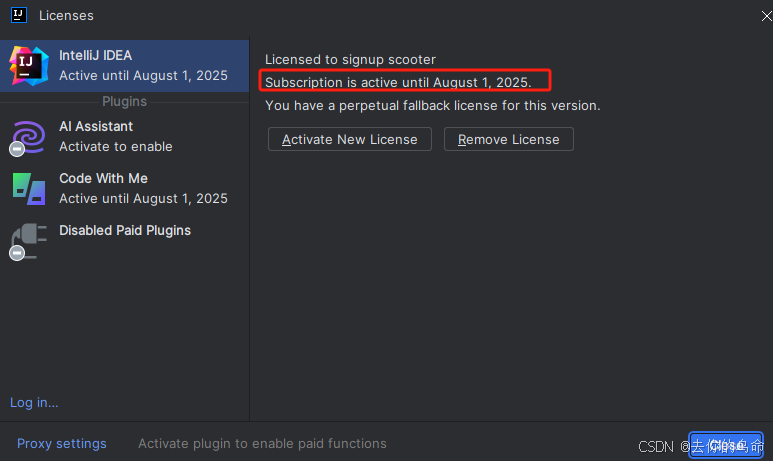Click the Plugins section header
This screenshot has width=773, height=461.
click(x=124, y=101)
